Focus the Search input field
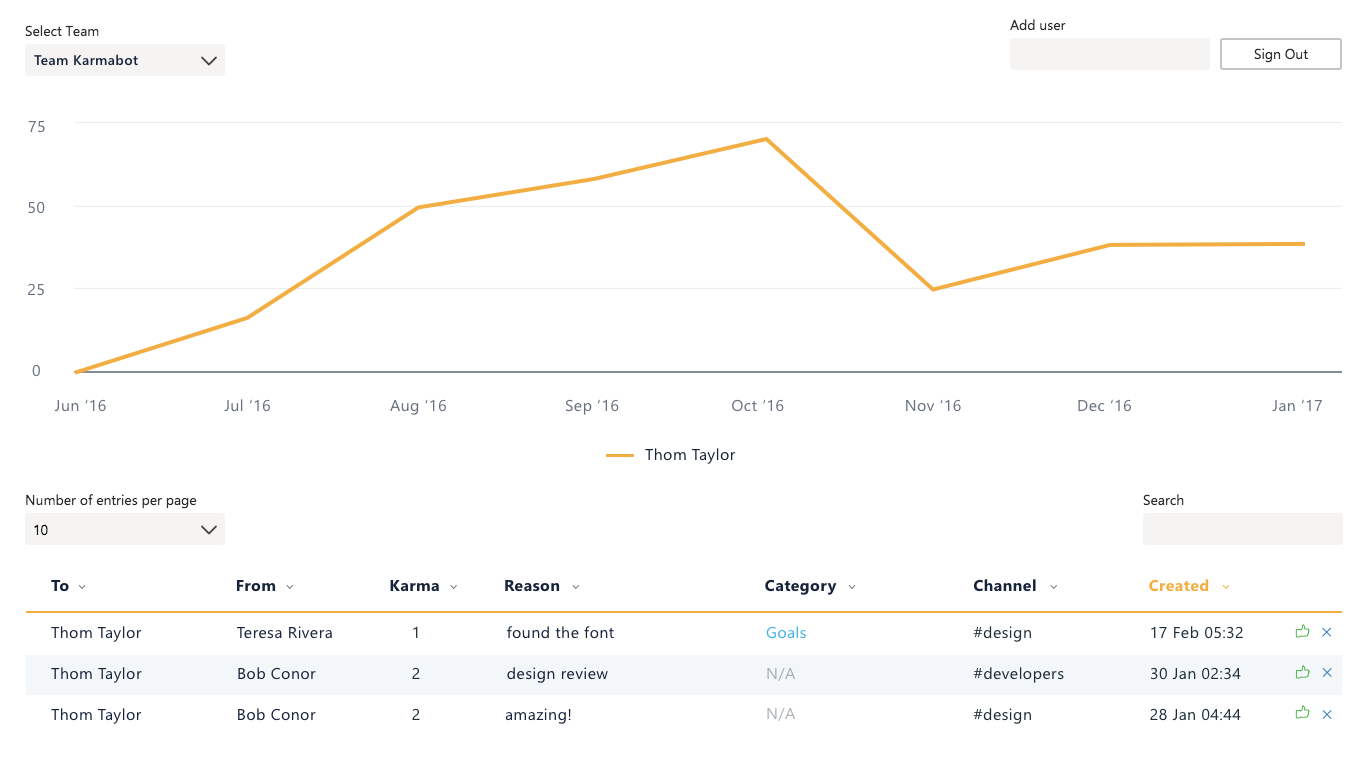This screenshot has width=1366, height=768. (1242, 529)
